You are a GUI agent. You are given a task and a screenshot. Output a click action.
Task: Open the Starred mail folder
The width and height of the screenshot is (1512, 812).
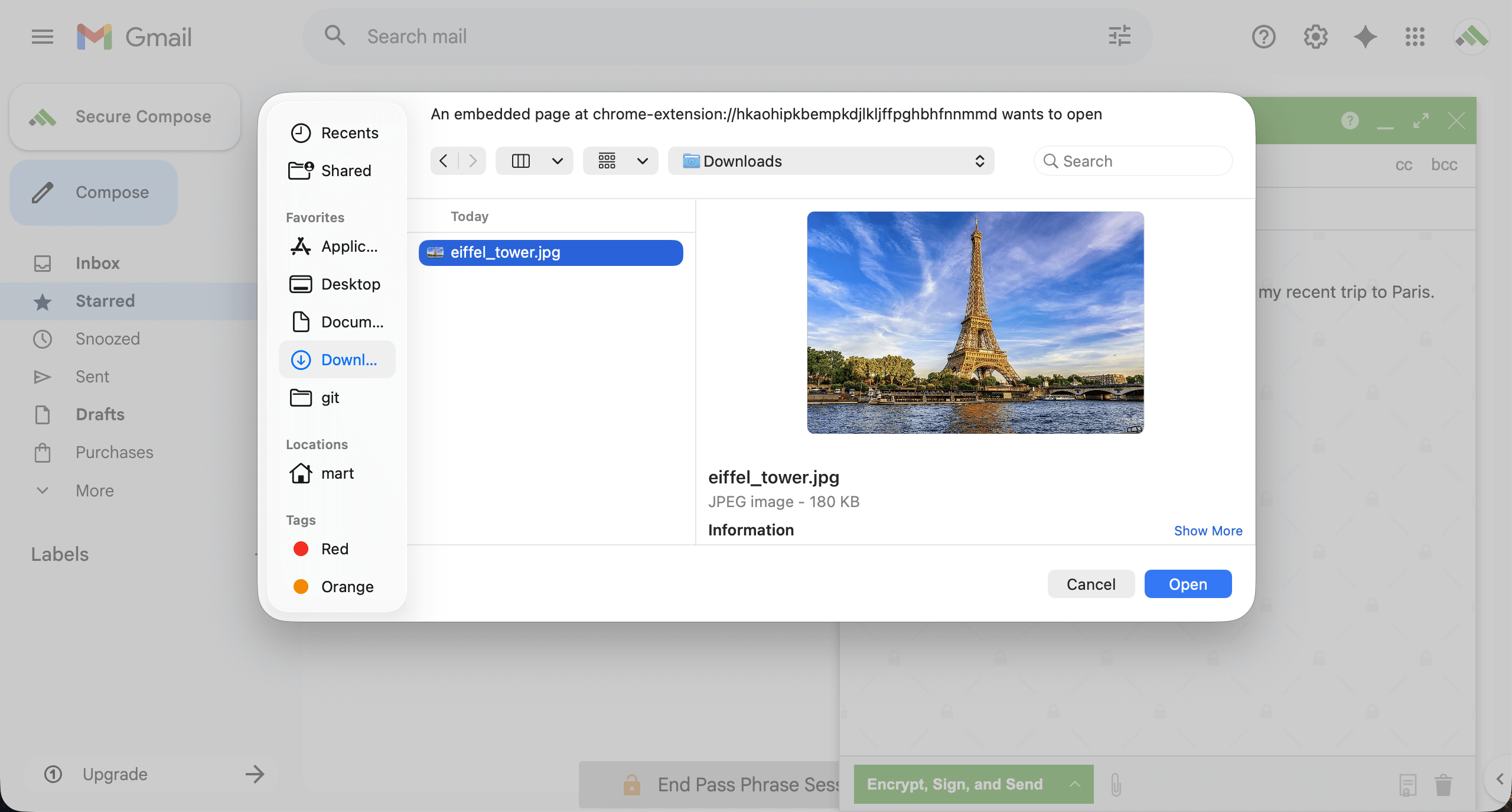(105, 301)
